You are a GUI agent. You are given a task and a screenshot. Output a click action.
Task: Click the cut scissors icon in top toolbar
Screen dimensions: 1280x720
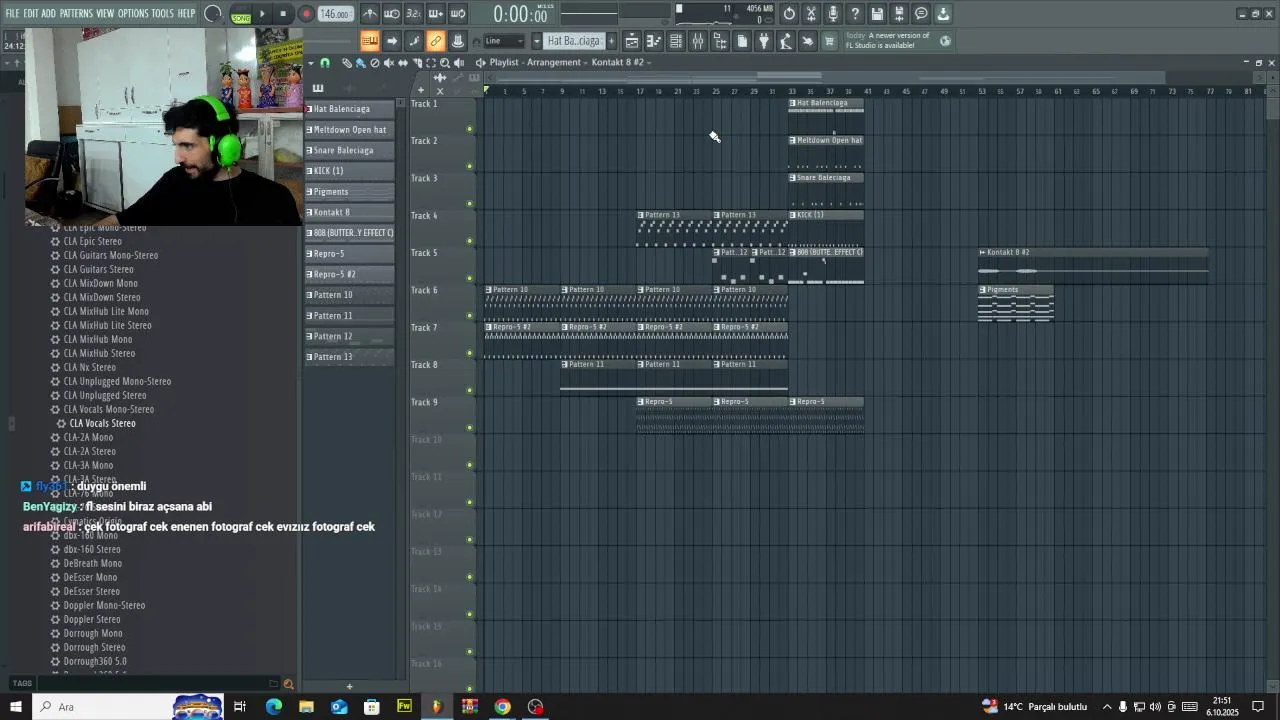(811, 14)
